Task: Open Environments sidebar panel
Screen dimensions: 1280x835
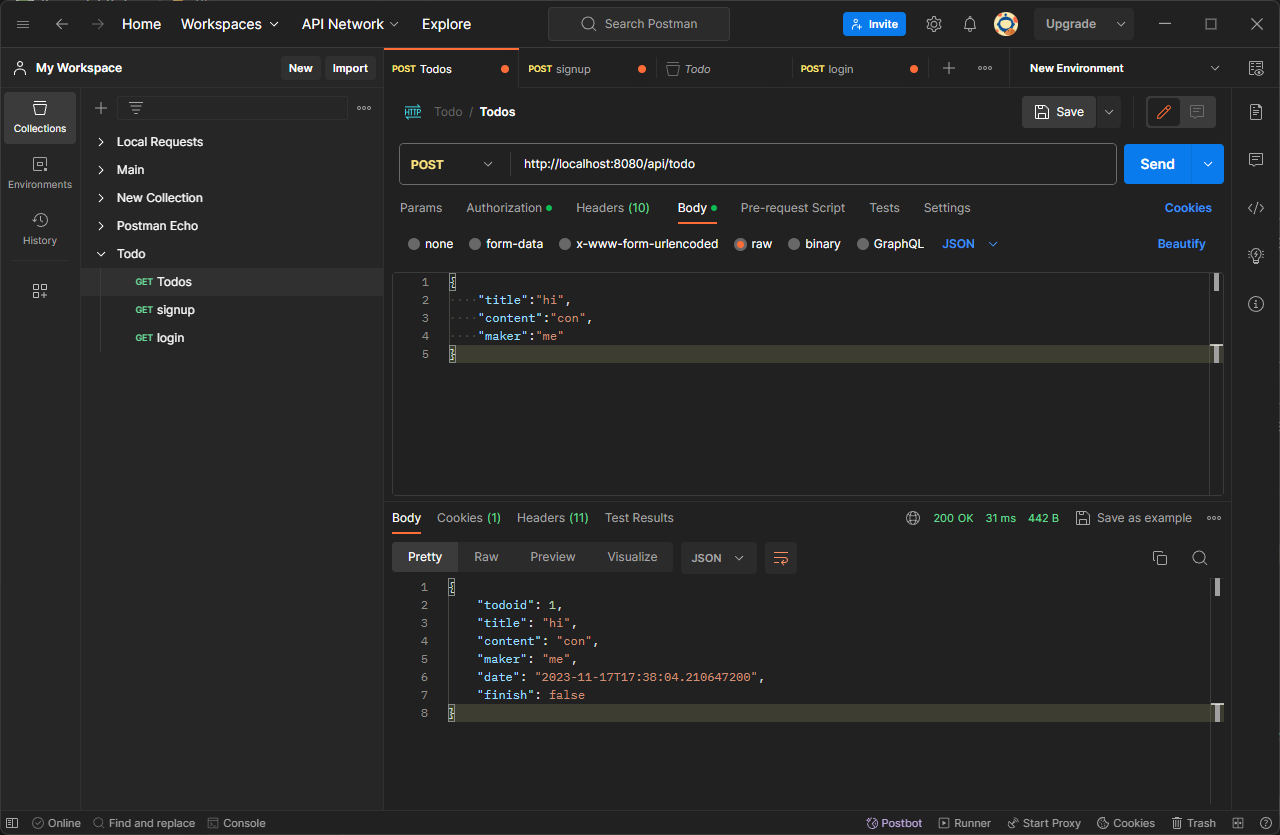Action: [x=40, y=173]
